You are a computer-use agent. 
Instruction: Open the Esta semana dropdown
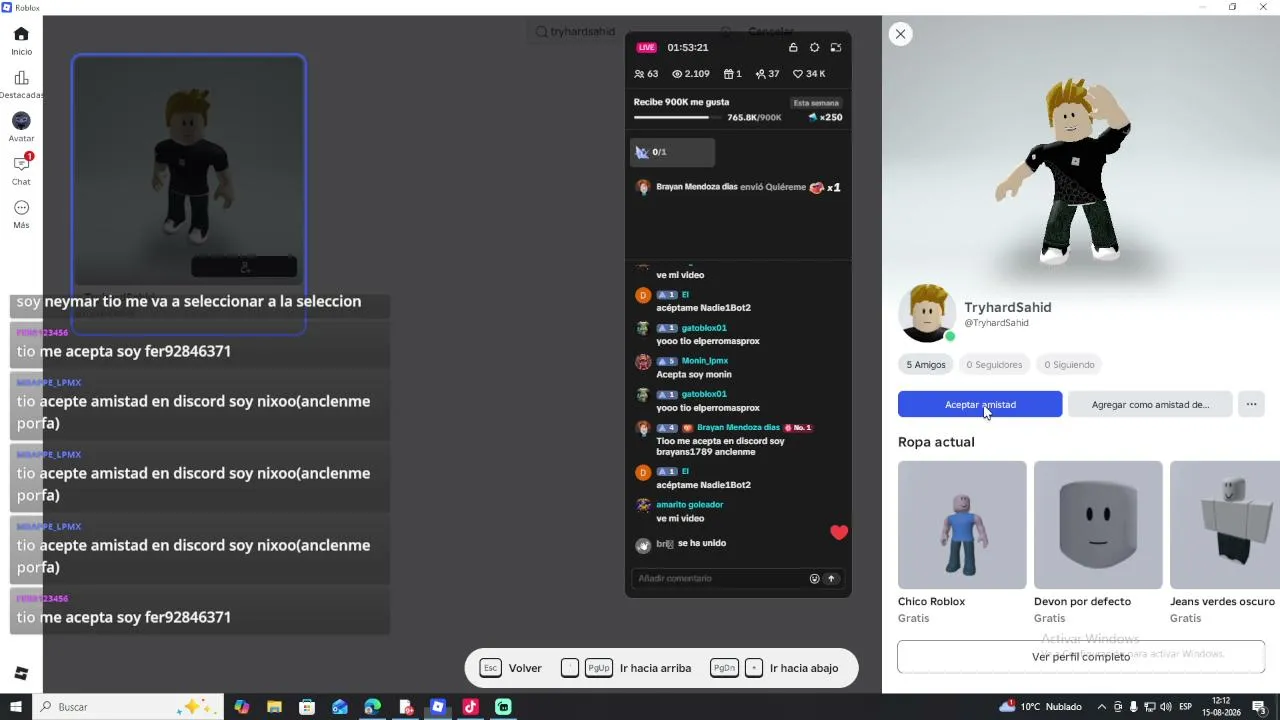[816, 103]
